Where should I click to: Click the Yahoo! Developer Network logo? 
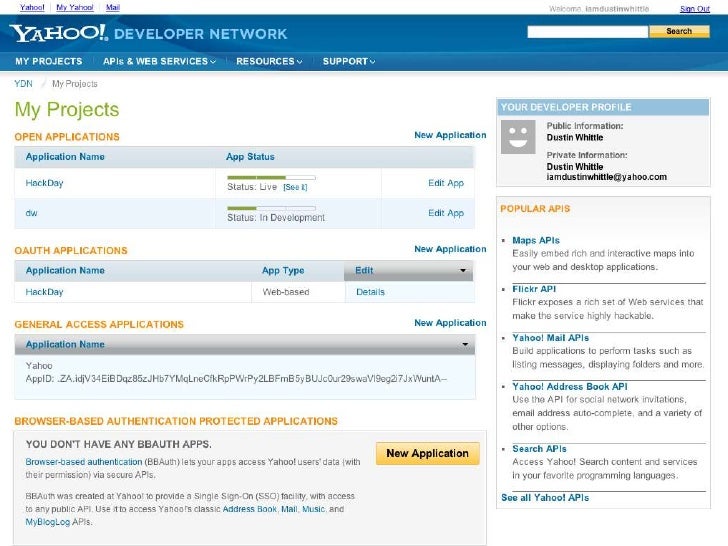point(149,33)
